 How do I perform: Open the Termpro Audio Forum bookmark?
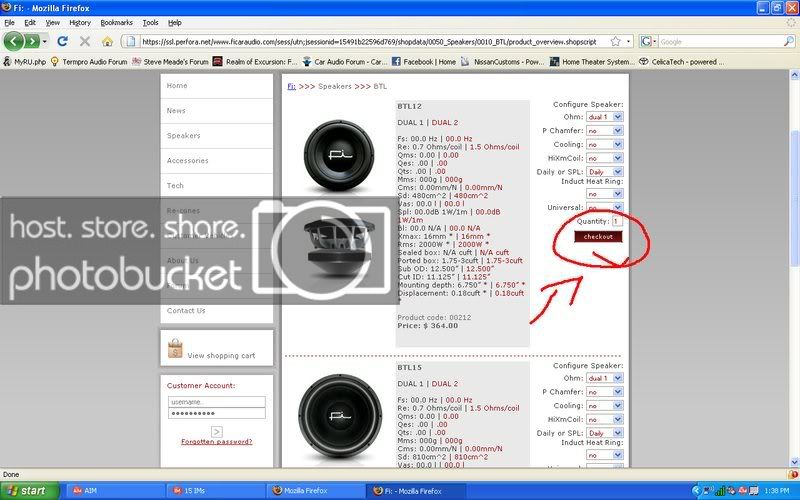pos(89,62)
